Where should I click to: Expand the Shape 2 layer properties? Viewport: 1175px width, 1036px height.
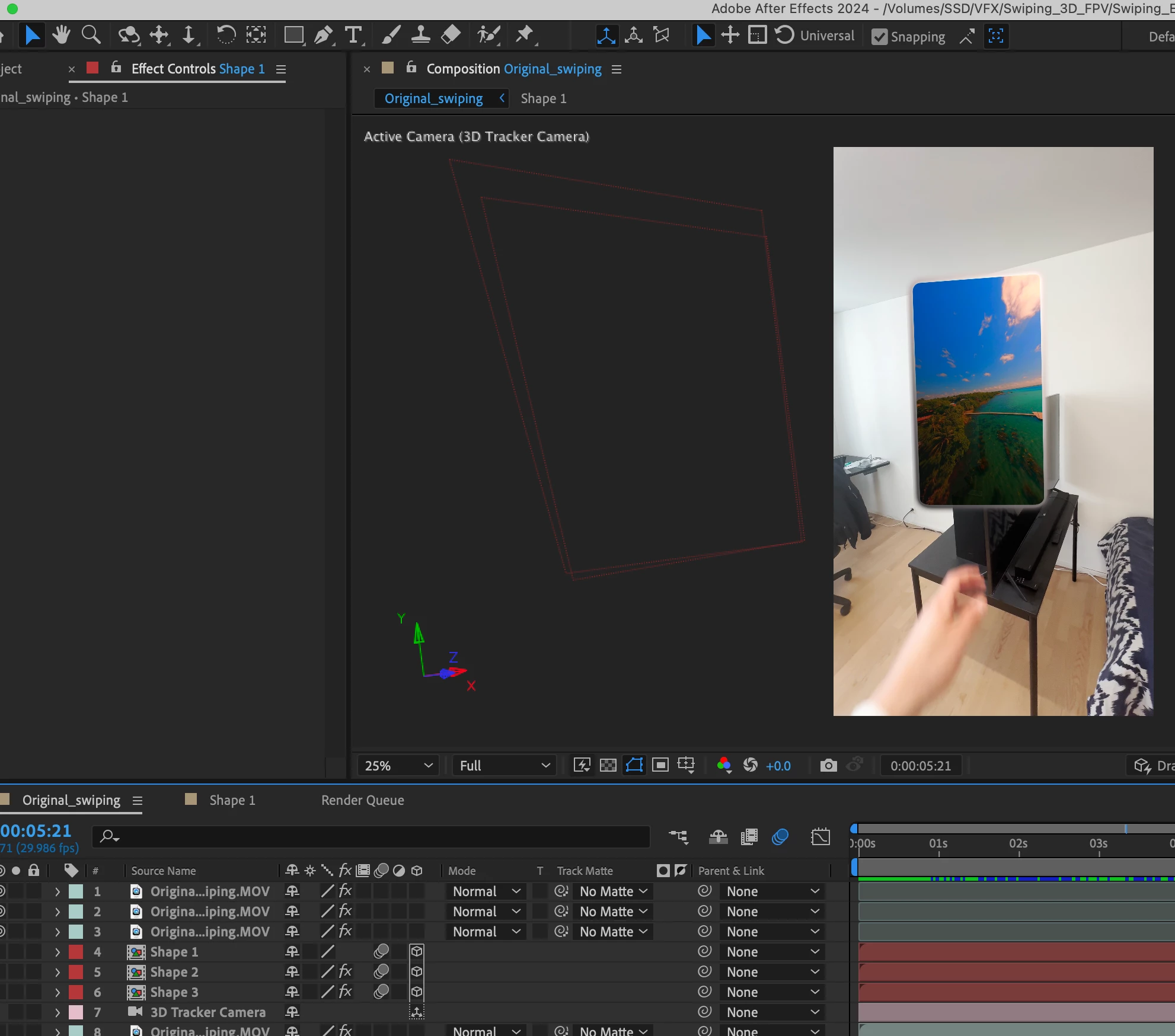click(x=58, y=972)
